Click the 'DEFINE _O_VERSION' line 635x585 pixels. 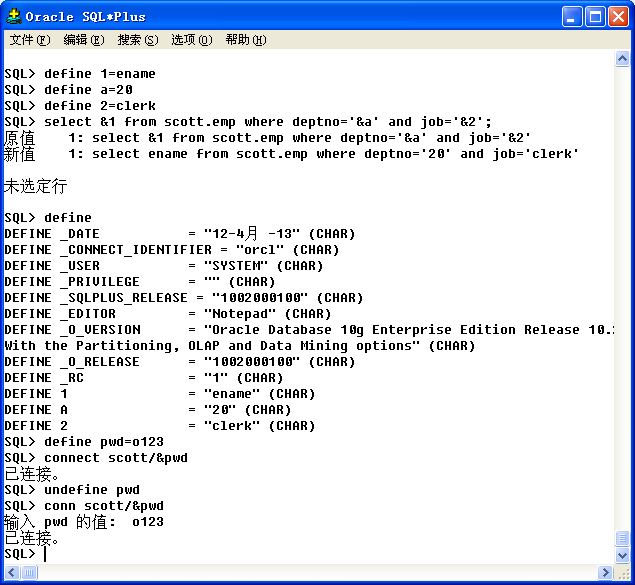[x=309, y=330]
